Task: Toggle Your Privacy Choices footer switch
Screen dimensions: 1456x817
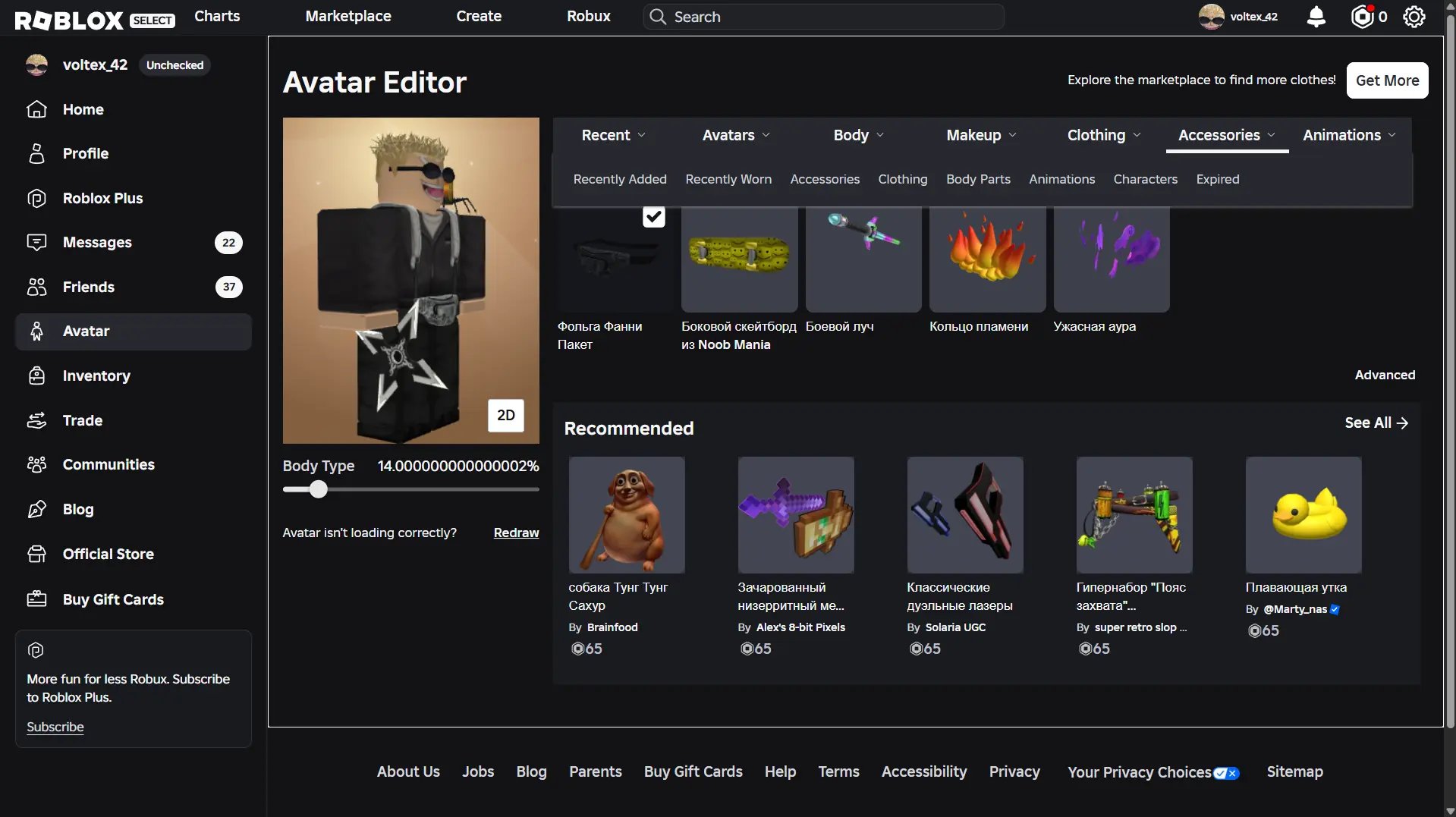Action: coord(1226,773)
